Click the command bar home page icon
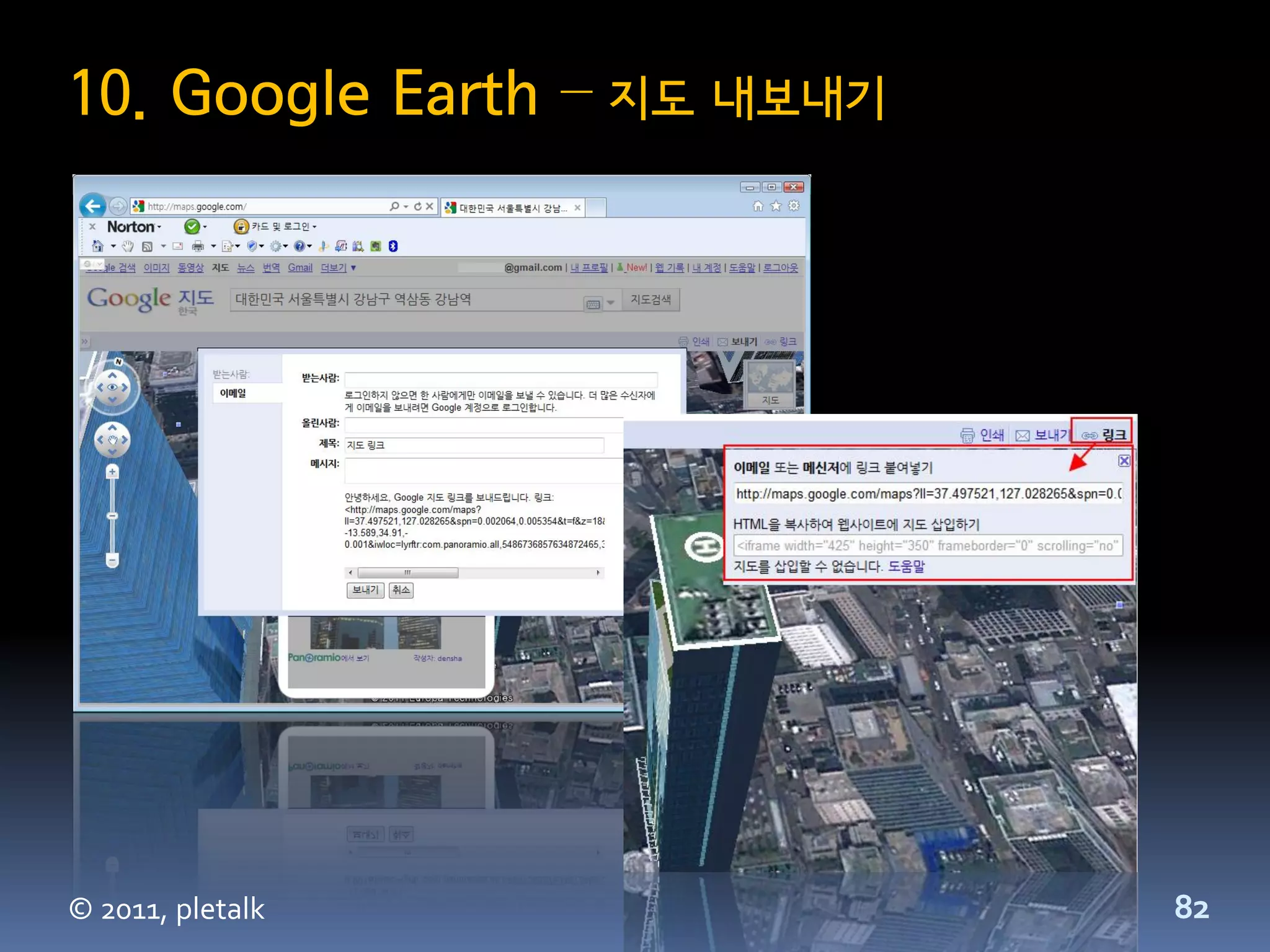 98,246
